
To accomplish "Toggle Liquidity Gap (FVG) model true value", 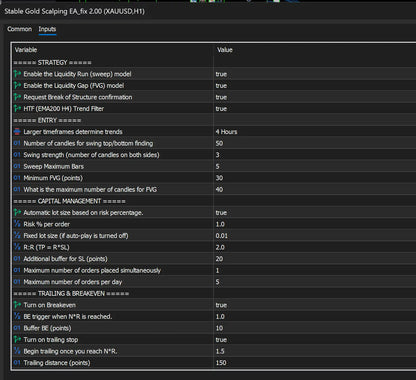I will (x=221, y=86).
